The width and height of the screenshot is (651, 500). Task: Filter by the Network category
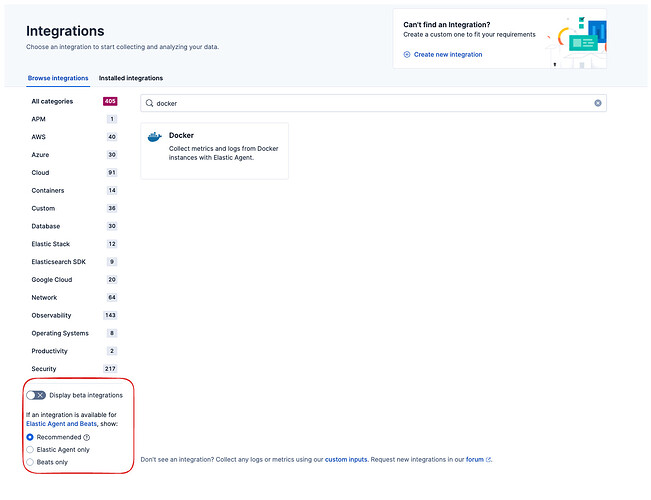coord(74,298)
